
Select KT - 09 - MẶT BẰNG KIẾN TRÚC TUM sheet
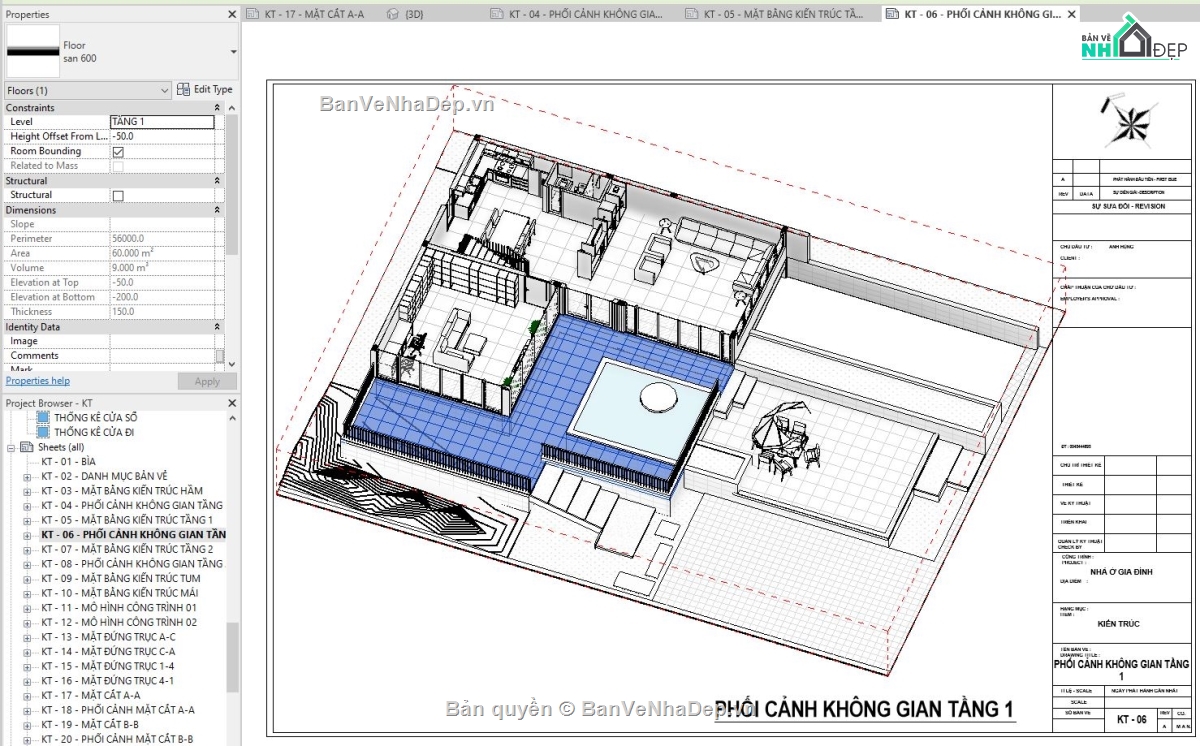120,578
